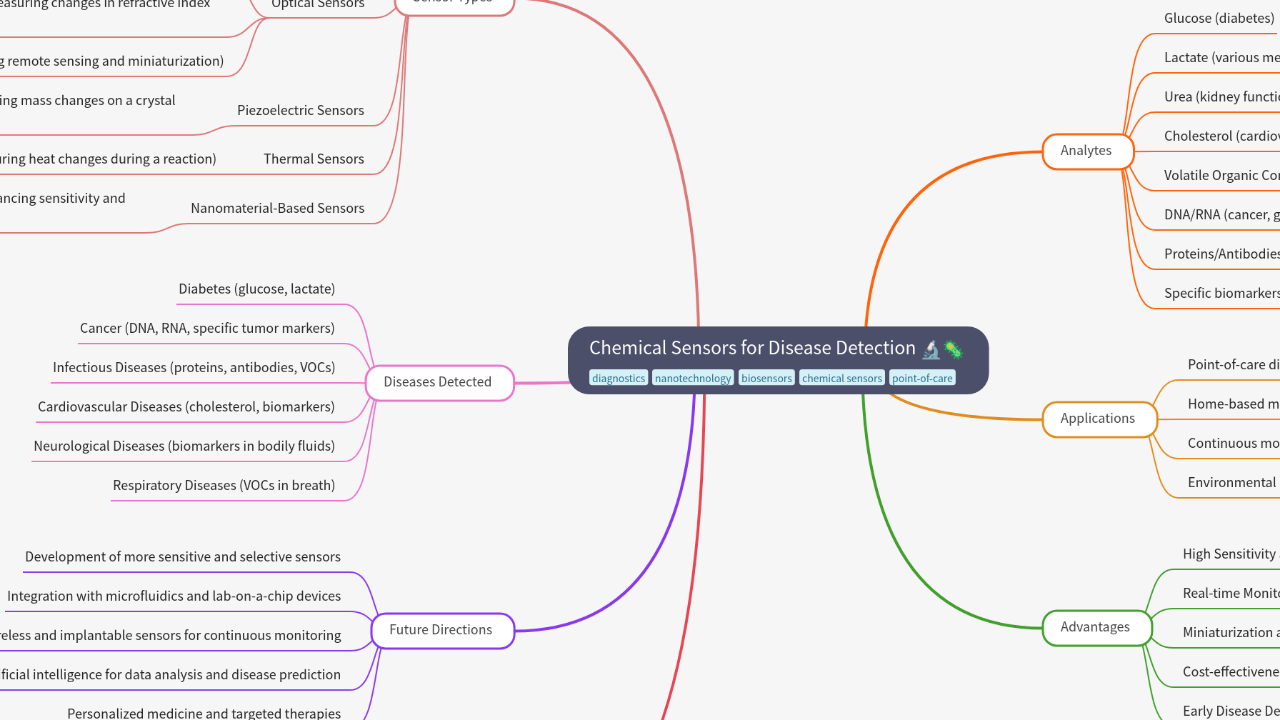
Task: Click the Specific biomarkers item
Action: pos(1221,293)
